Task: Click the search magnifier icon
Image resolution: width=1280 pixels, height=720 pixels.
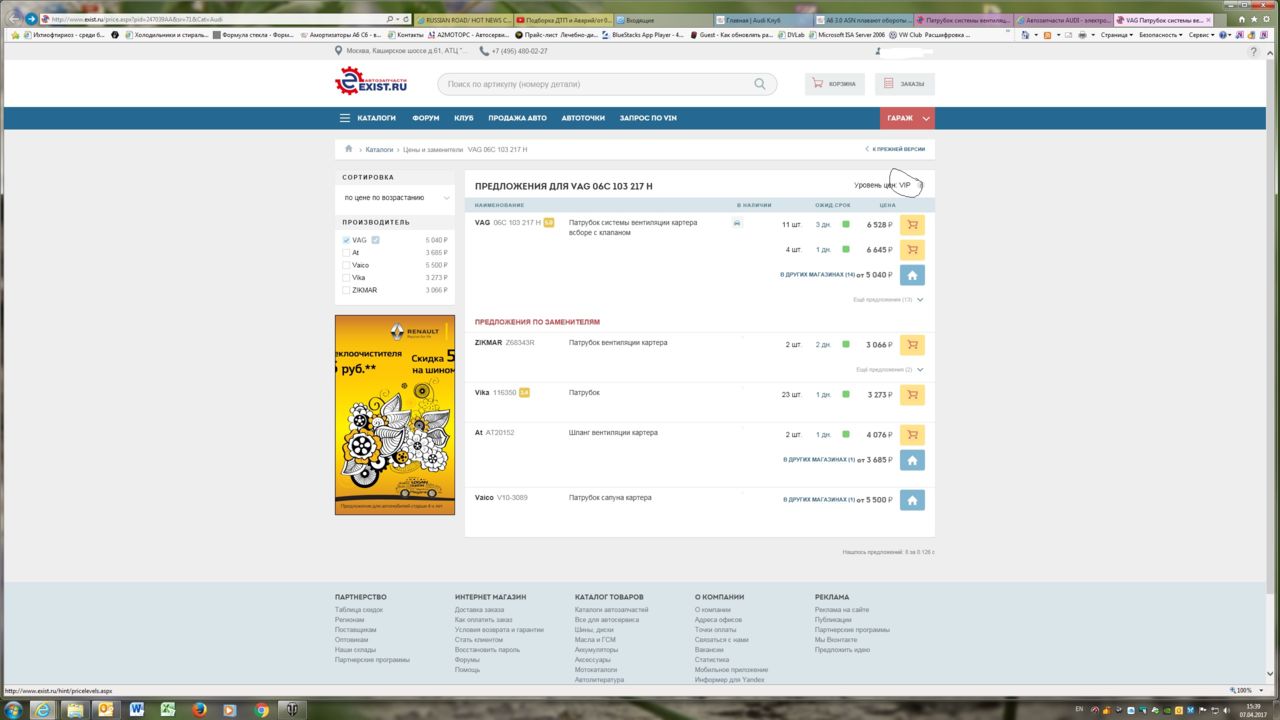Action: click(x=760, y=85)
